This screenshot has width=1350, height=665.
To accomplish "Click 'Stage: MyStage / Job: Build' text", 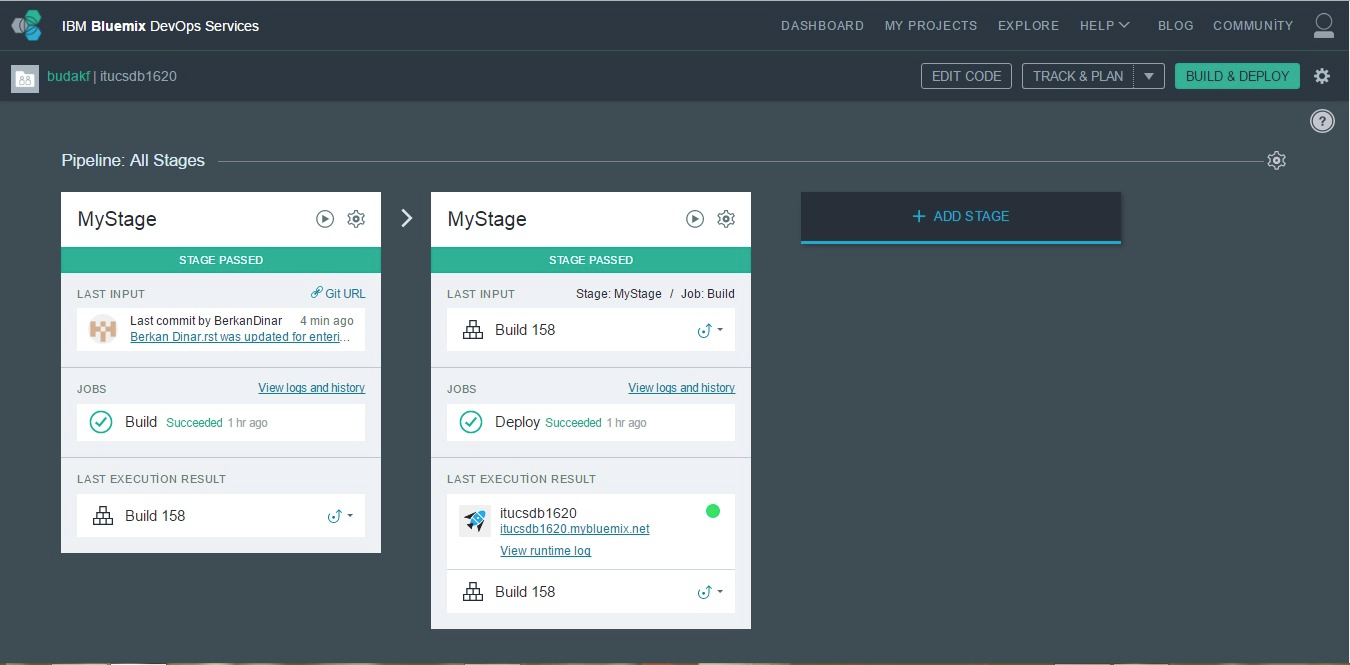I will 655,294.
